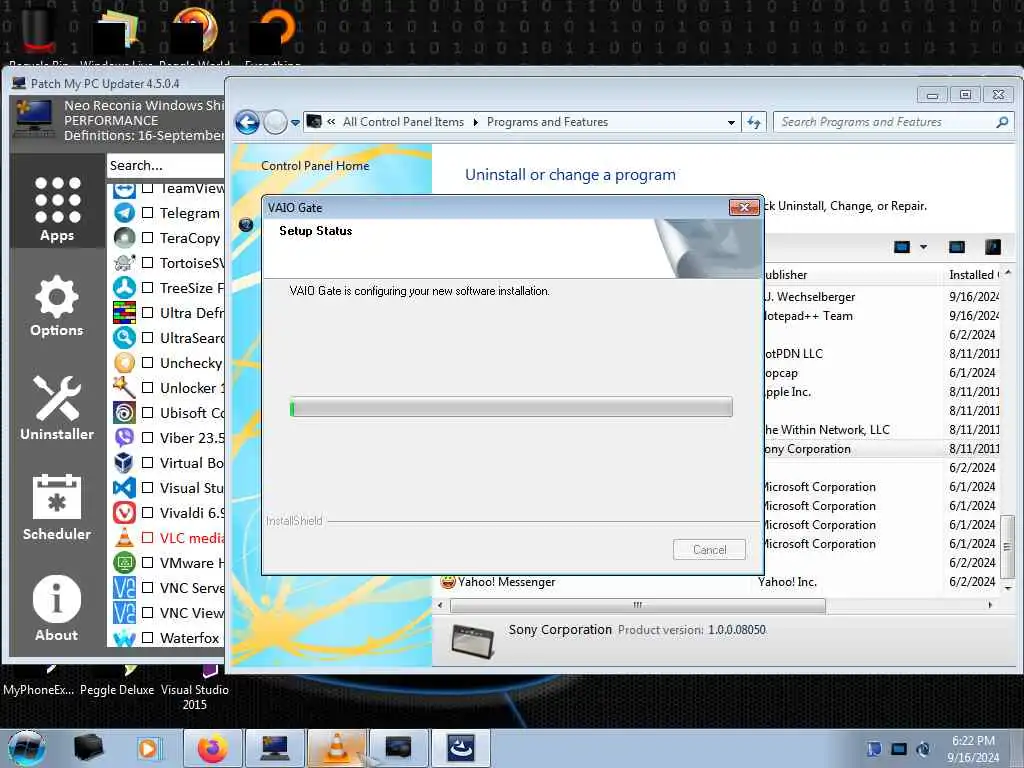The image size is (1024, 768).
Task: Open Options gear in Patch My PC
Action: [57, 306]
